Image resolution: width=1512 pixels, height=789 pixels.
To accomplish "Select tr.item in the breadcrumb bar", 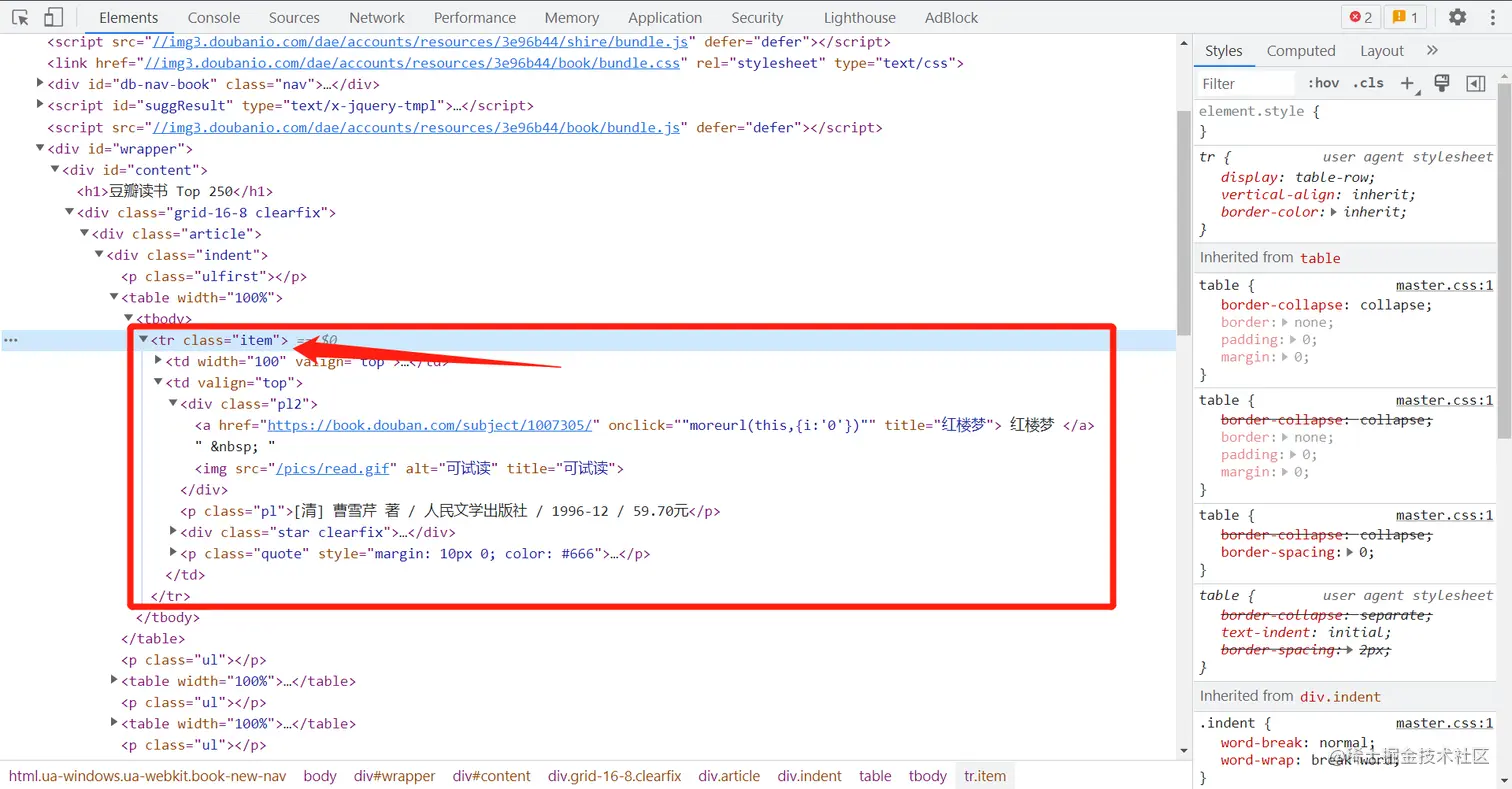I will pyautogui.click(x=984, y=775).
